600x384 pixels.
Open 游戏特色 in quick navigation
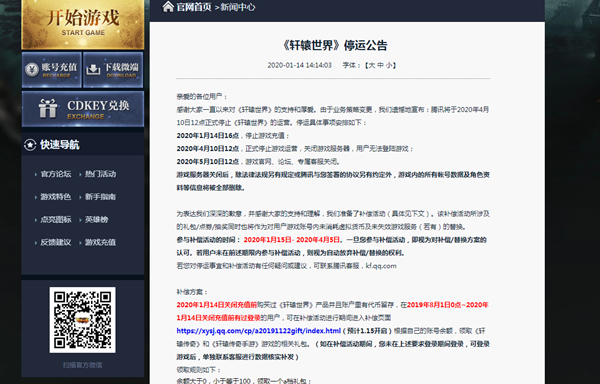[x=56, y=197]
